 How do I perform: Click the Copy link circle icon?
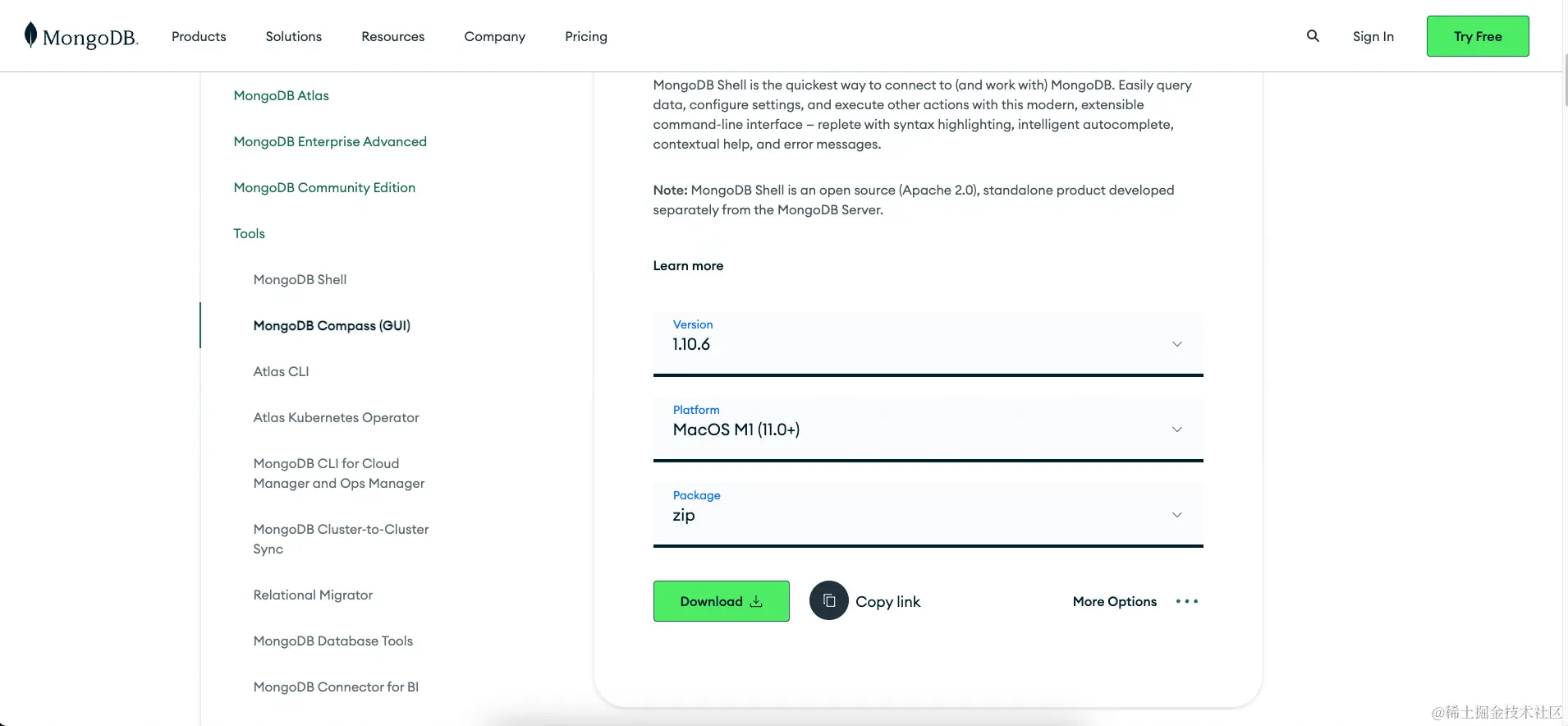point(829,600)
